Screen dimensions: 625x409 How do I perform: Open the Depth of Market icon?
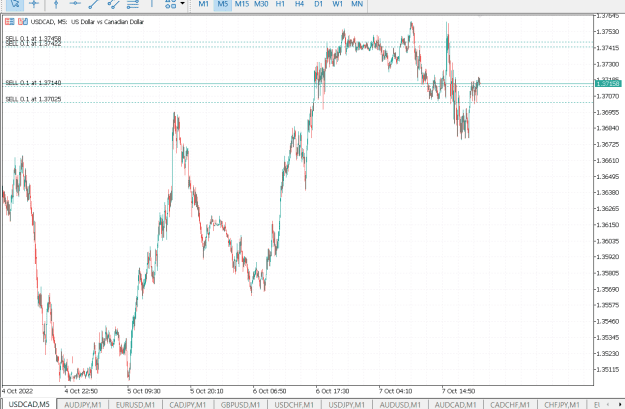pos(10,22)
